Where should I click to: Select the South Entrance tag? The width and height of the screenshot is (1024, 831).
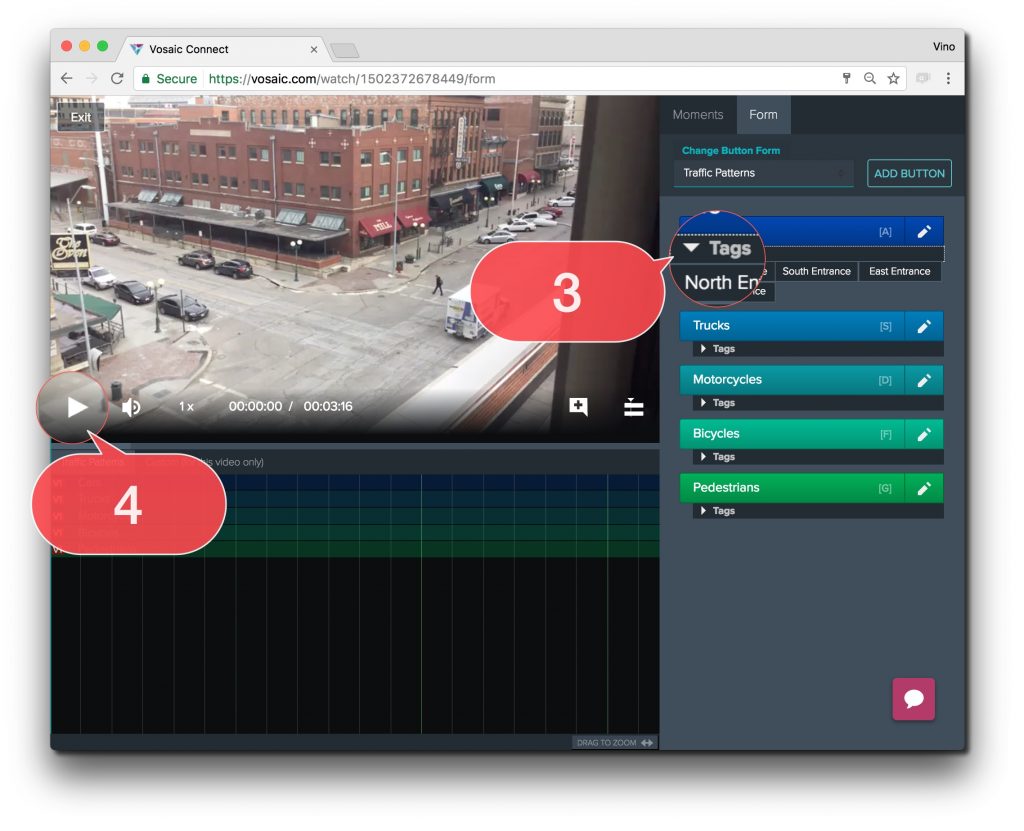click(816, 272)
